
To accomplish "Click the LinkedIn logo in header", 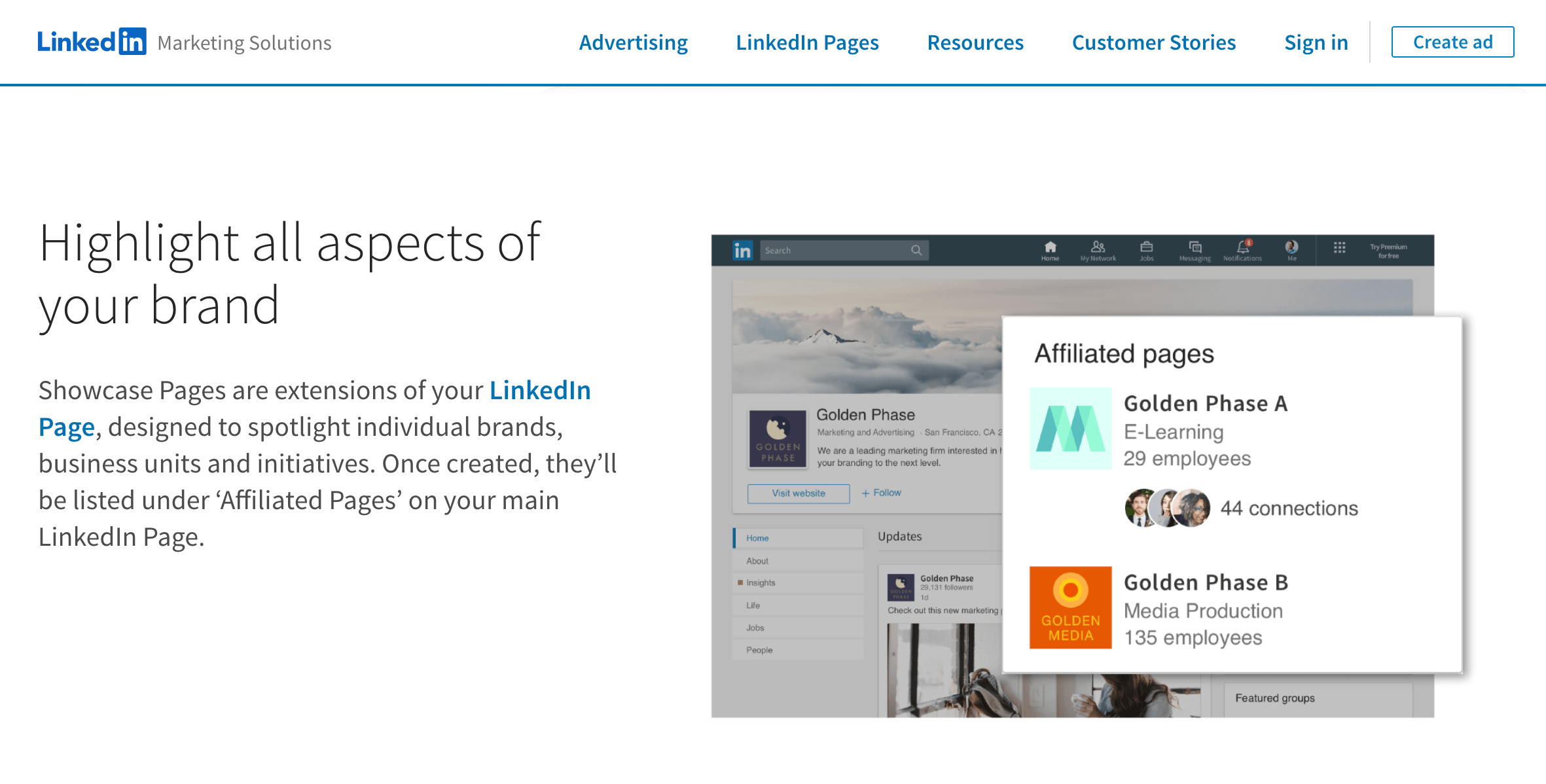I will pyautogui.click(x=92, y=42).
